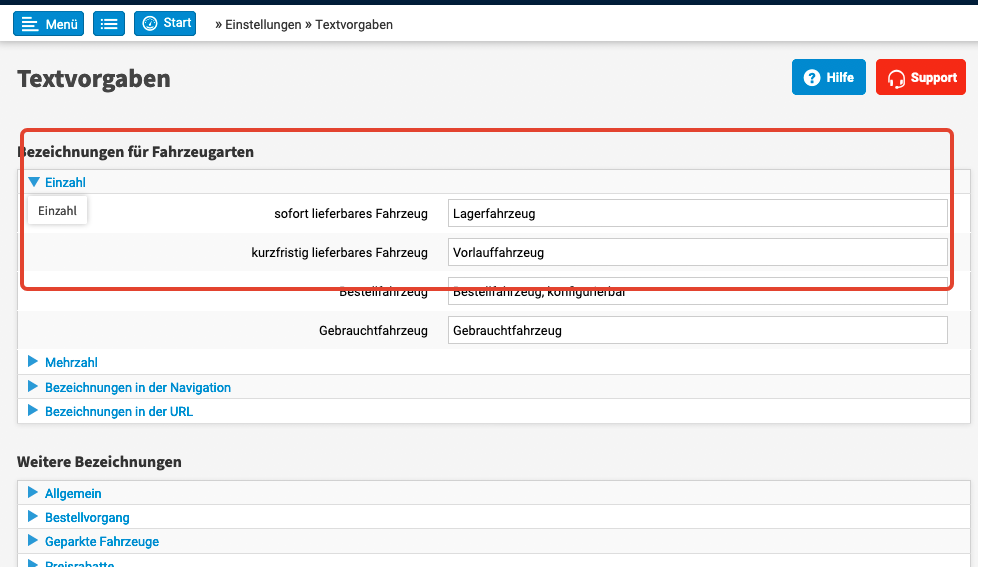Click the Einzahl section label link
Image resolution: width=981 pixels, height=567 pixels.
click(x=65, y=183)
